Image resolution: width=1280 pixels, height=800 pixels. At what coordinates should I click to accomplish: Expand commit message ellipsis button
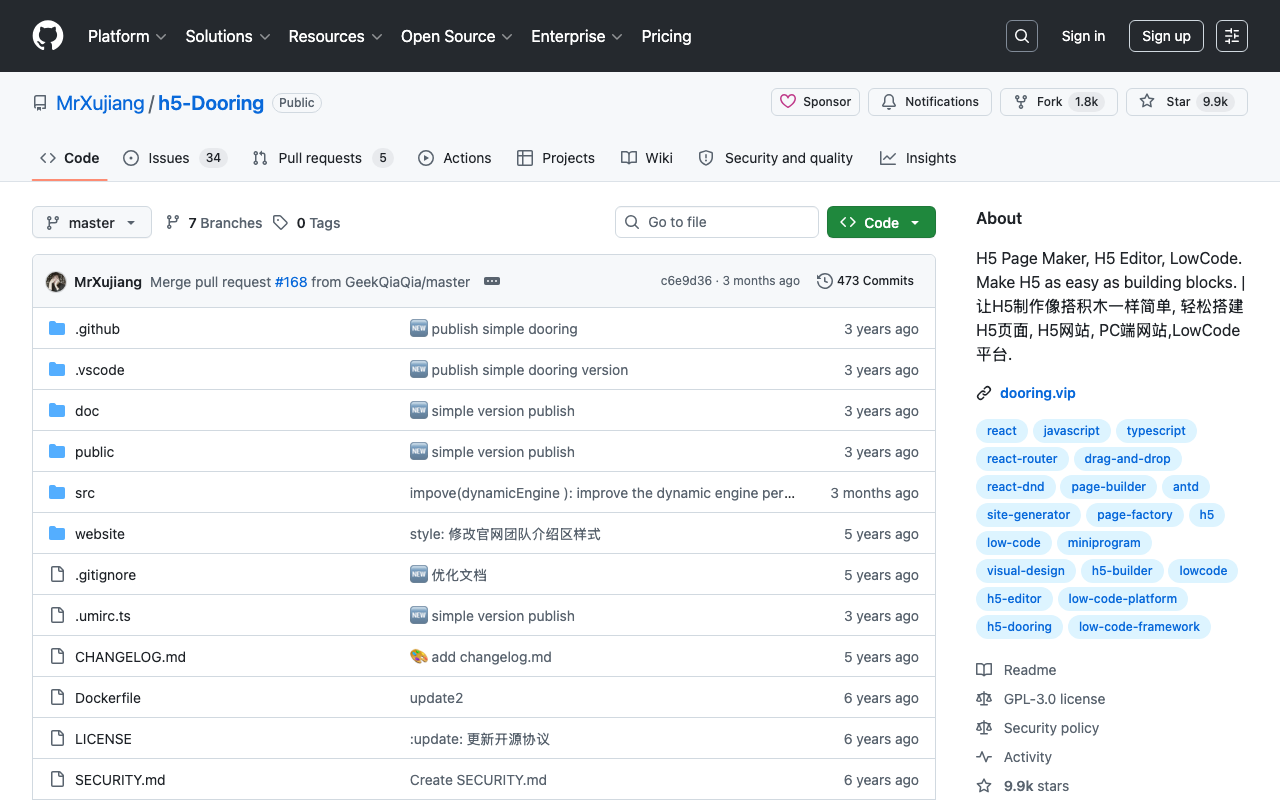pyautogui.click(x=492, y=281)
